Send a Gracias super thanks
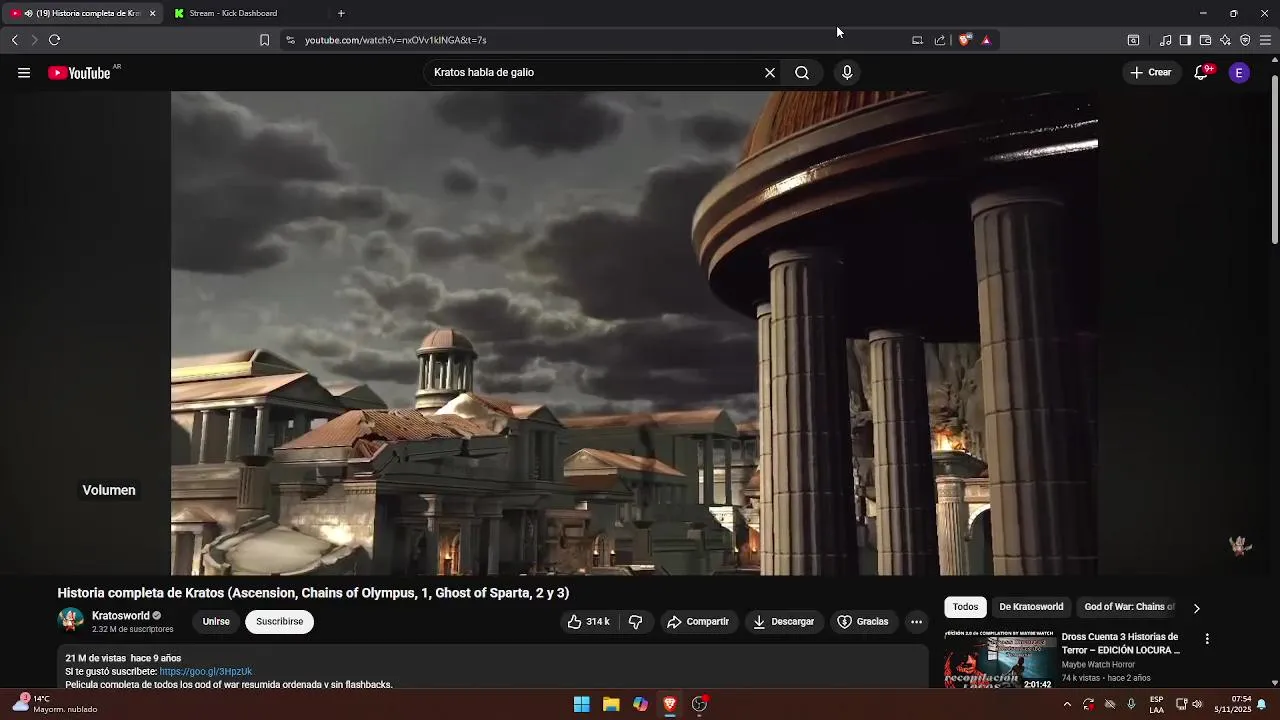The height and width of the screenshot is (720, 1280). coord(863,622)
